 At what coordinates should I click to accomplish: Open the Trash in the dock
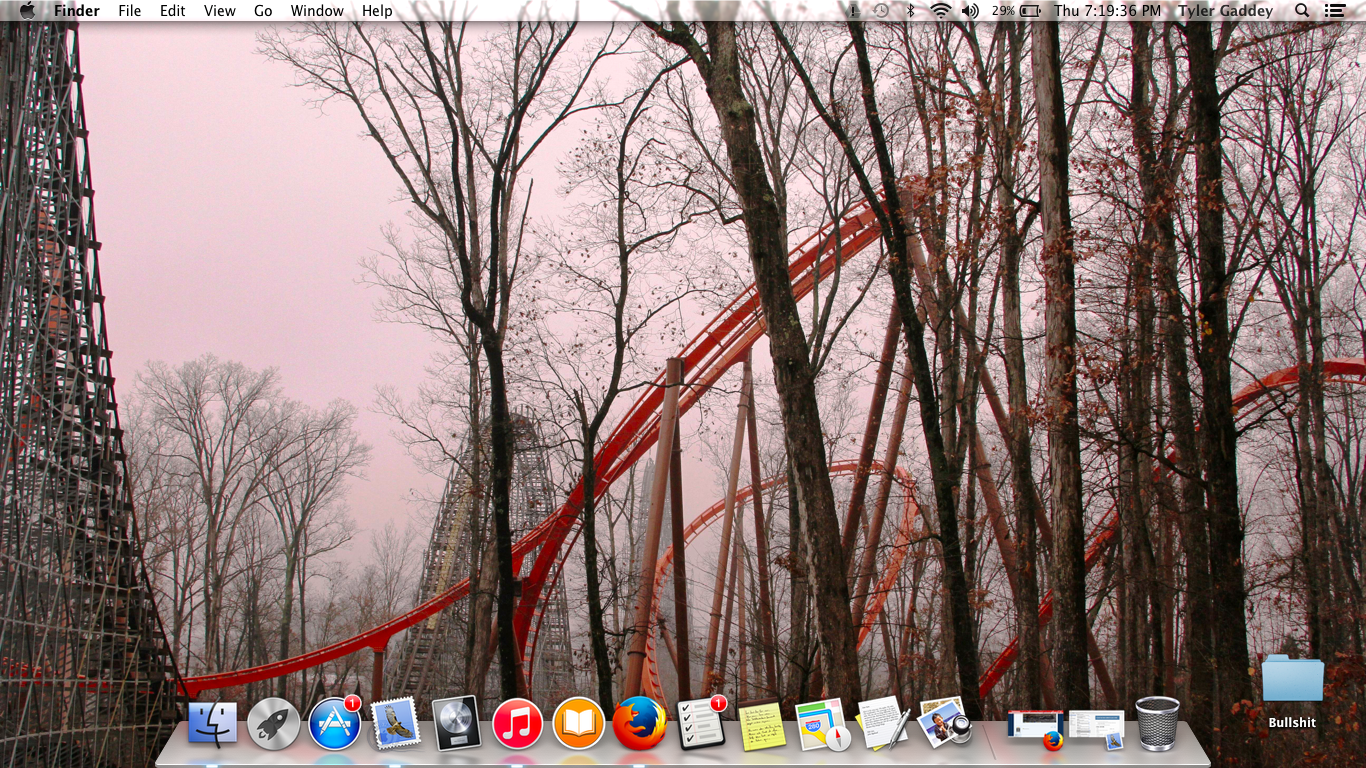pos(1157,723)
